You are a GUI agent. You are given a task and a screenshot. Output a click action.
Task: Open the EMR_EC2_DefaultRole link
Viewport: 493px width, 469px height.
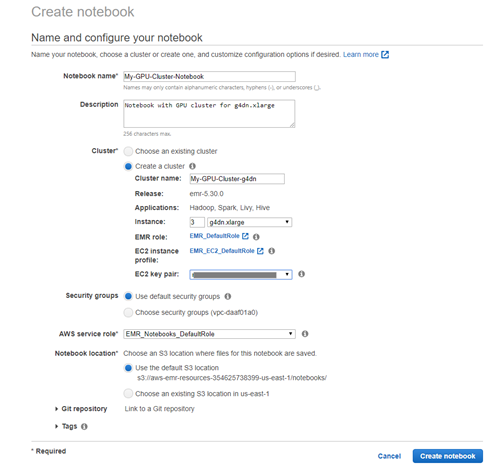pyautogui.click(x=222, y=251)
